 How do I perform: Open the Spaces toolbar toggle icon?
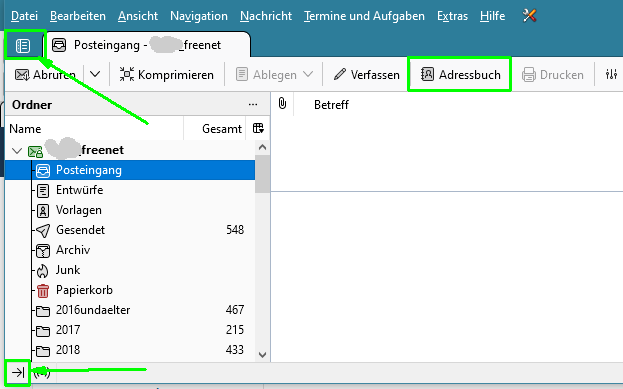(23, 46)
